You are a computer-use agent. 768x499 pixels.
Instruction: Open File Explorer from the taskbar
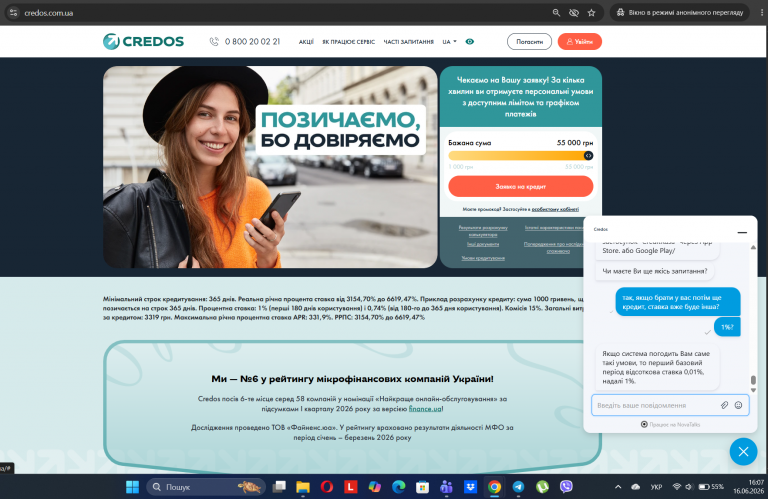click(x=303, y=487)
